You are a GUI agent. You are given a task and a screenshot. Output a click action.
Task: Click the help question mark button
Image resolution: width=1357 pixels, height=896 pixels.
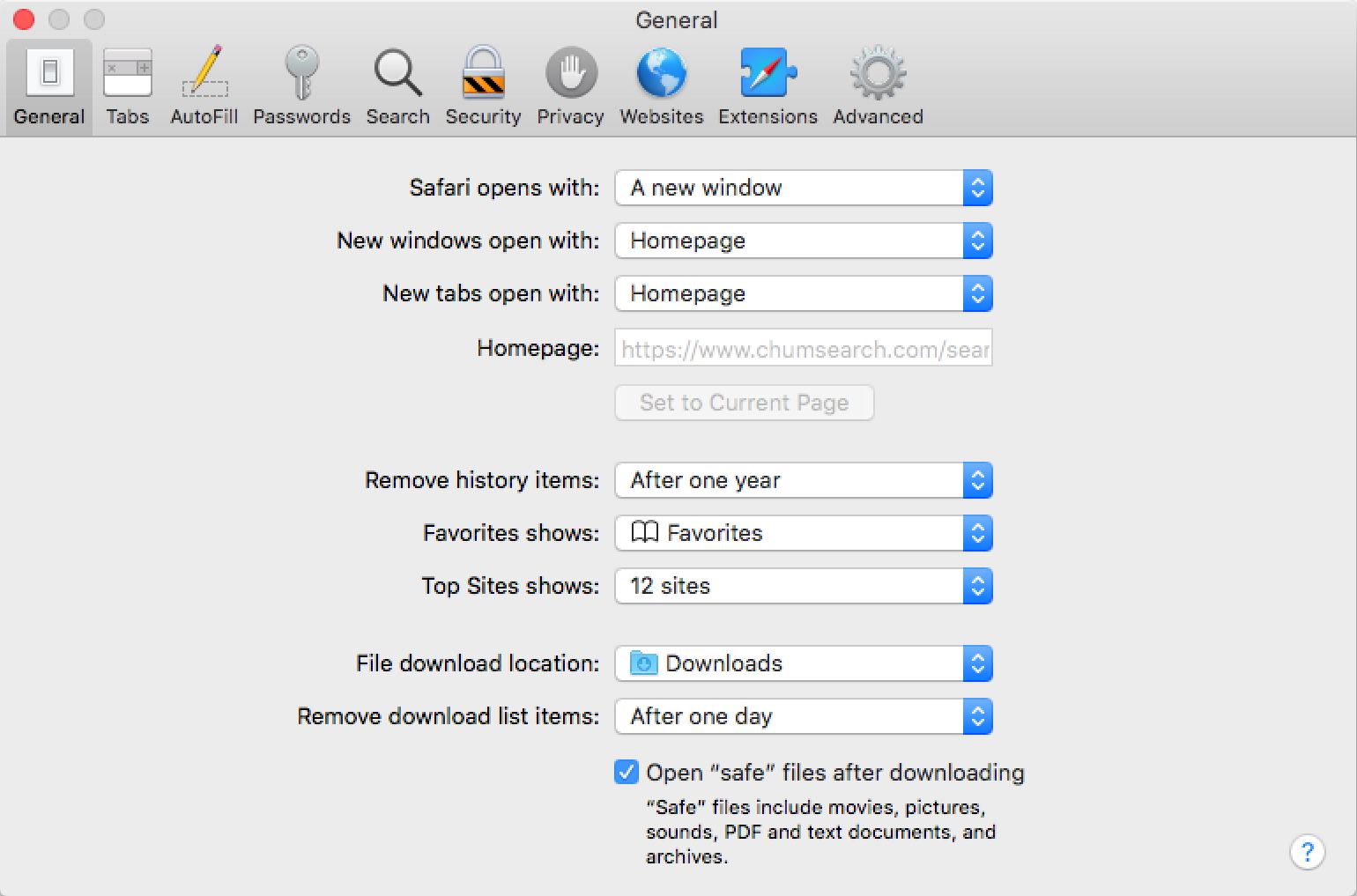click(x=1307, y=852)
